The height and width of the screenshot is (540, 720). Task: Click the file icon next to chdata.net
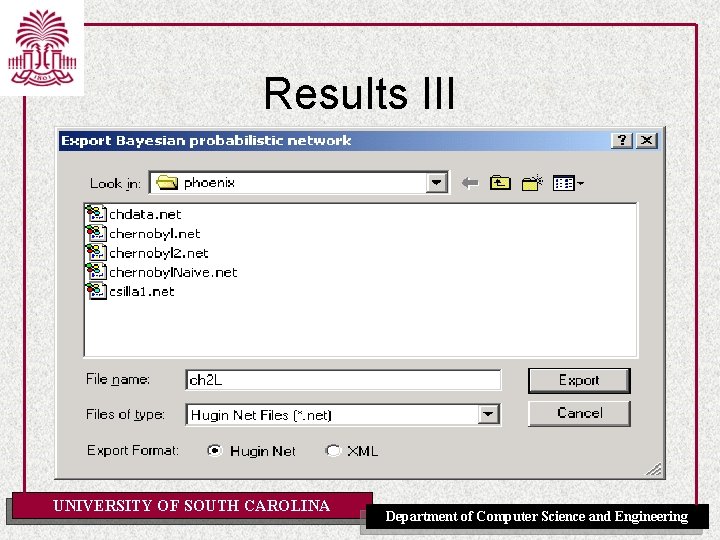point(96,214)
